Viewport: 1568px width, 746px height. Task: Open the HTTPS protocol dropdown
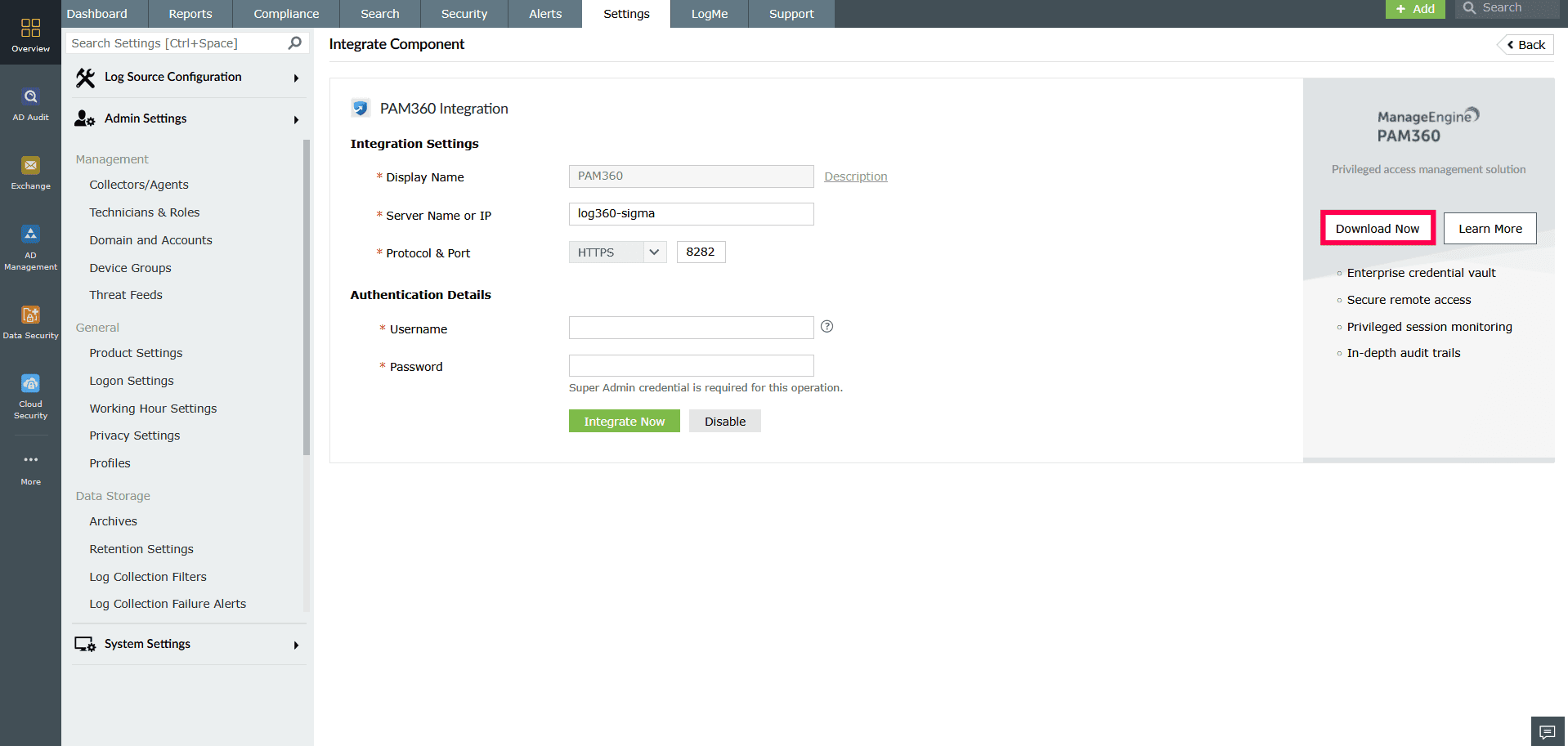(618, 252)
